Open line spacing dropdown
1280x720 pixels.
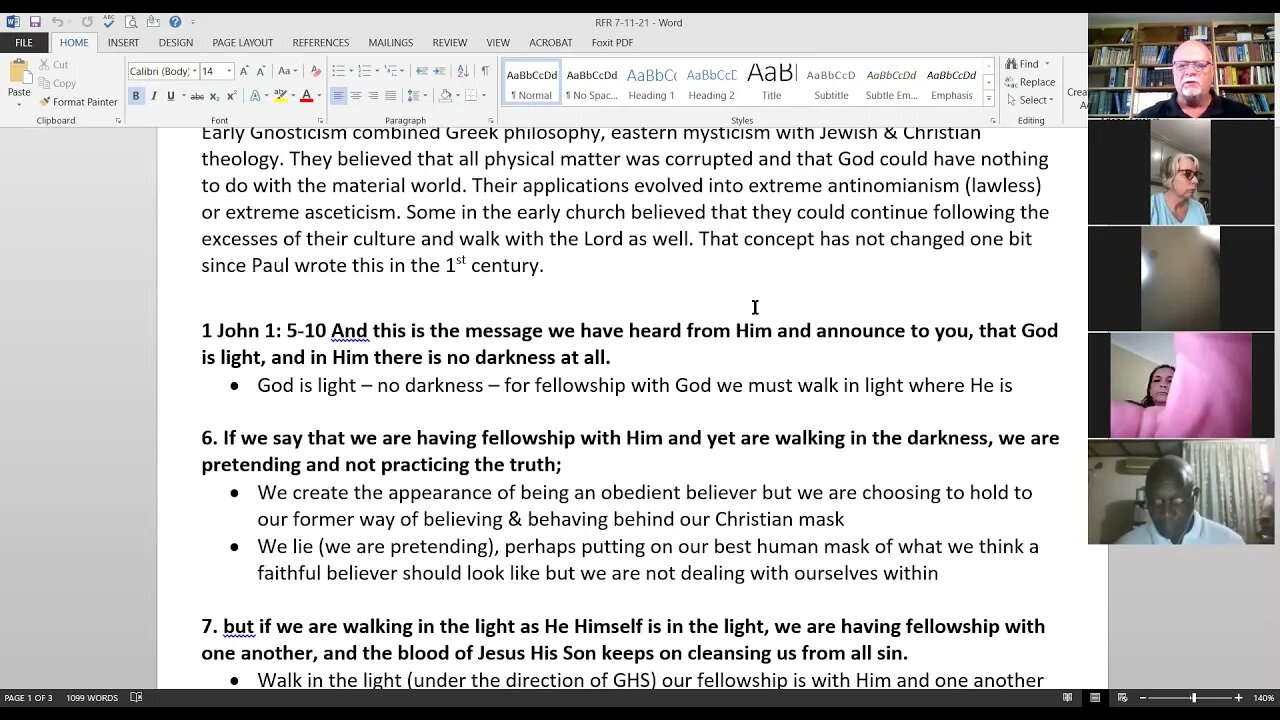416,96
